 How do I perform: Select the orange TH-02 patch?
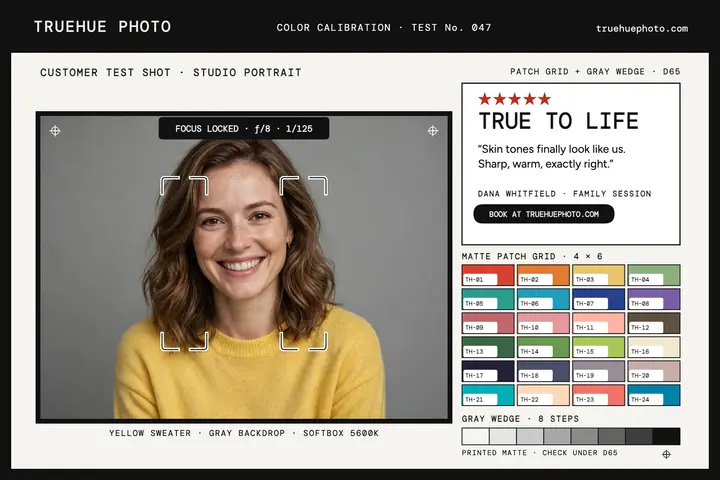543,275
